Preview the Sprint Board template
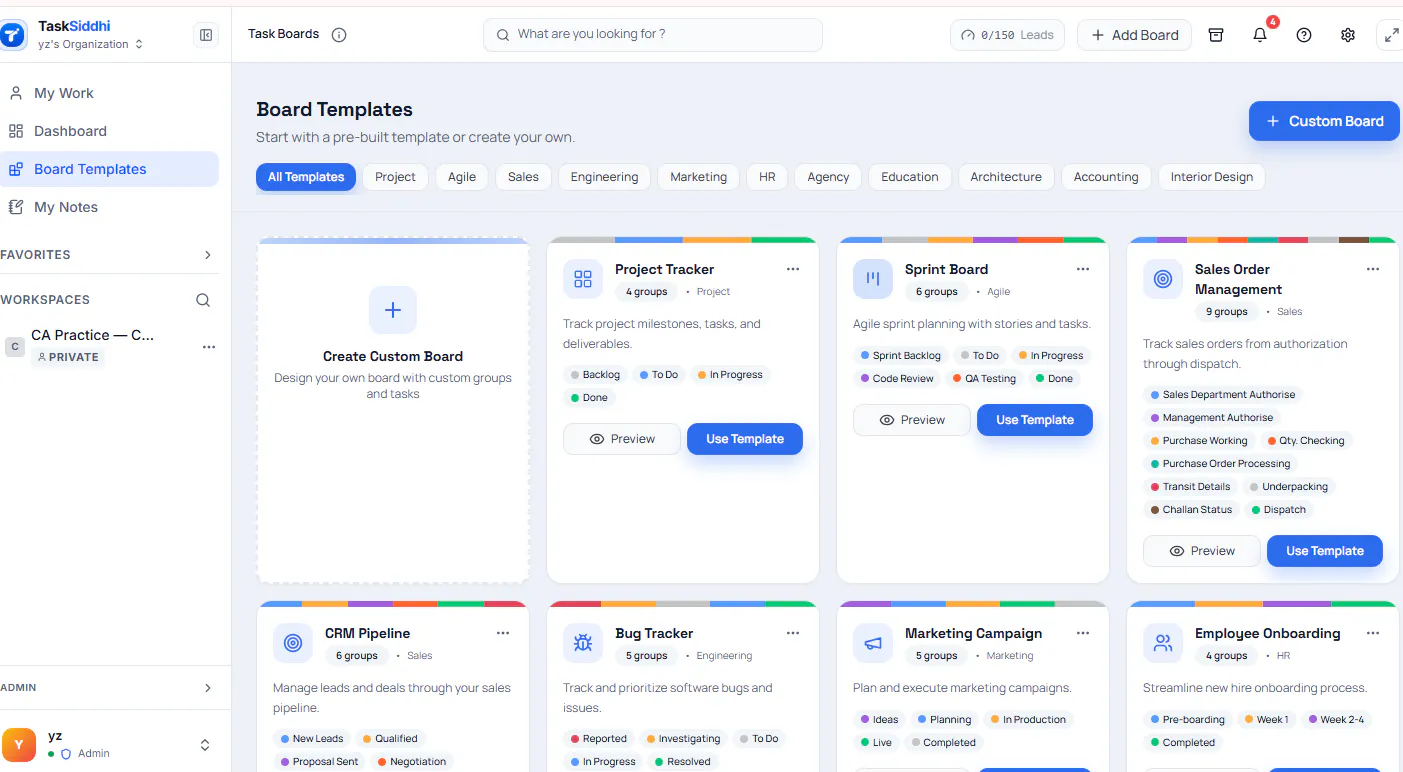The height and width of the screenshot is (772, 1403). point(911,420)
